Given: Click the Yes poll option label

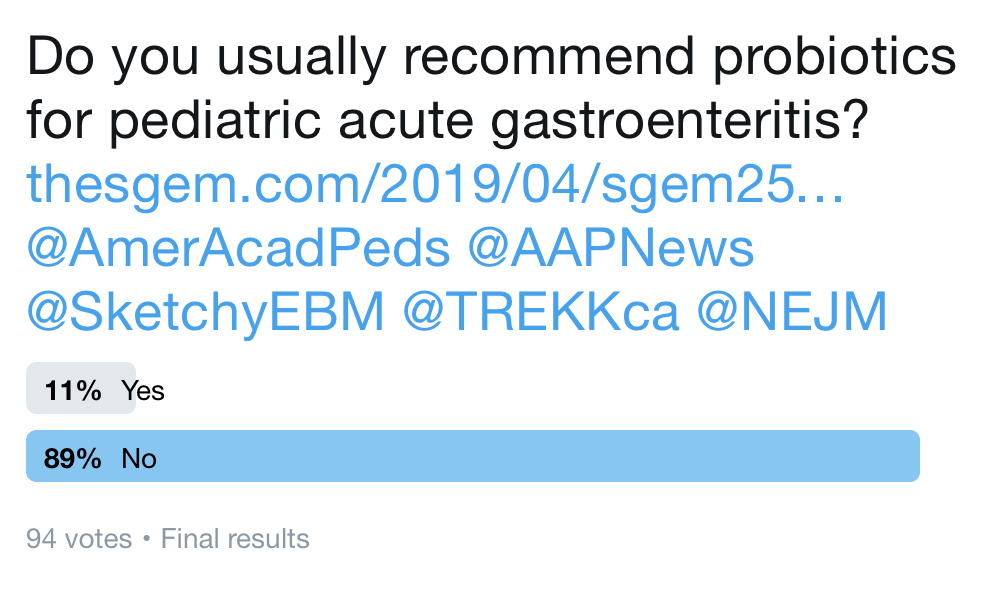Looking at the screenshot, I should click(x=143, y=391).
